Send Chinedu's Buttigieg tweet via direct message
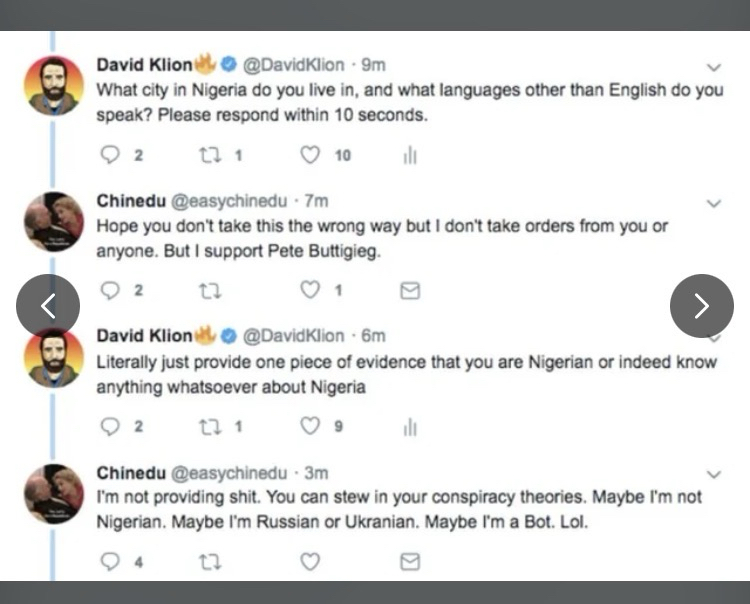The image size is (750, 604). pyautogui.click(x=409, y=290)
